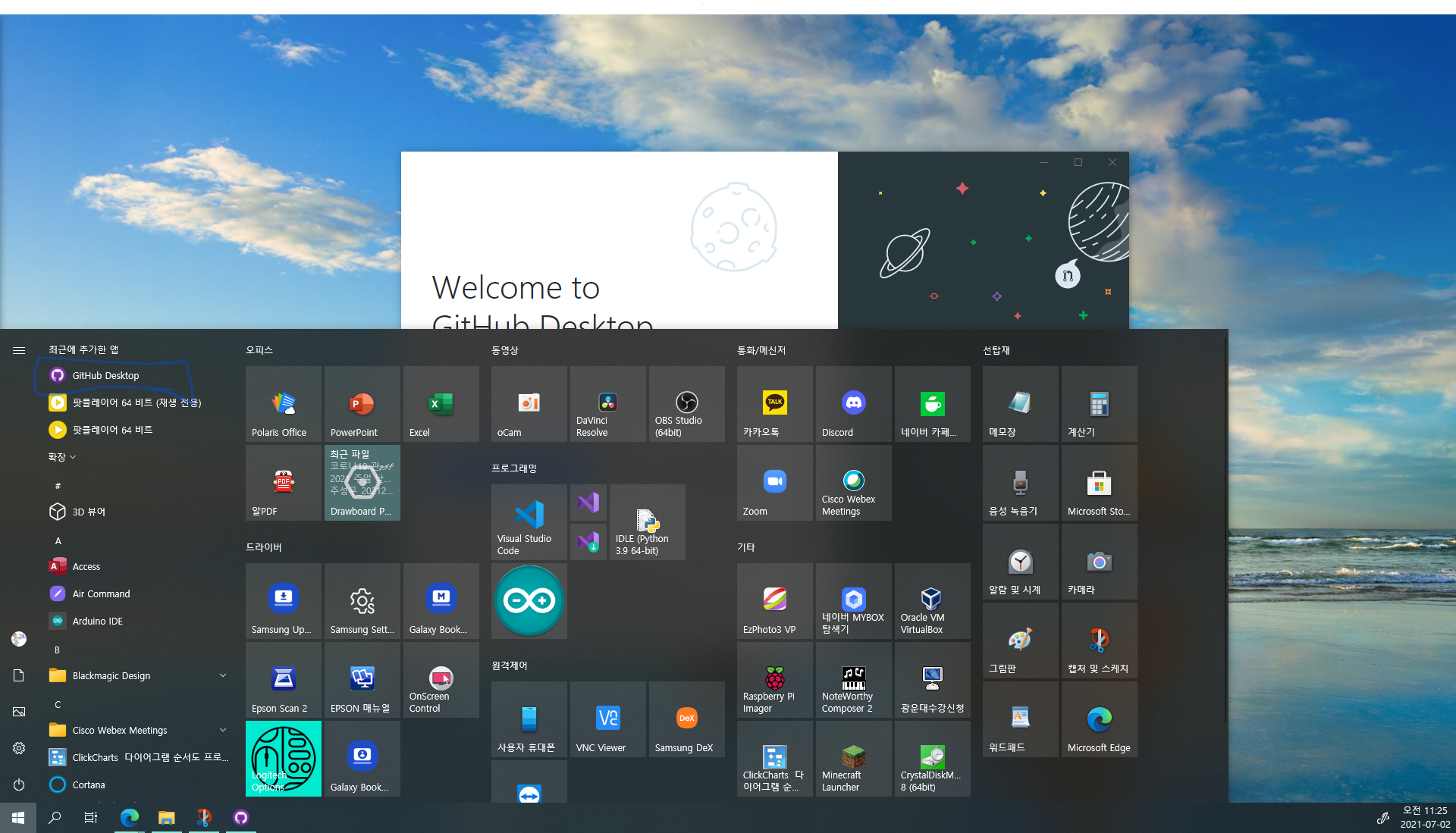This screenshot has width=1456, height=833.
Task: Open the 그림판 paint tile
Action: tap(1021, 640)
